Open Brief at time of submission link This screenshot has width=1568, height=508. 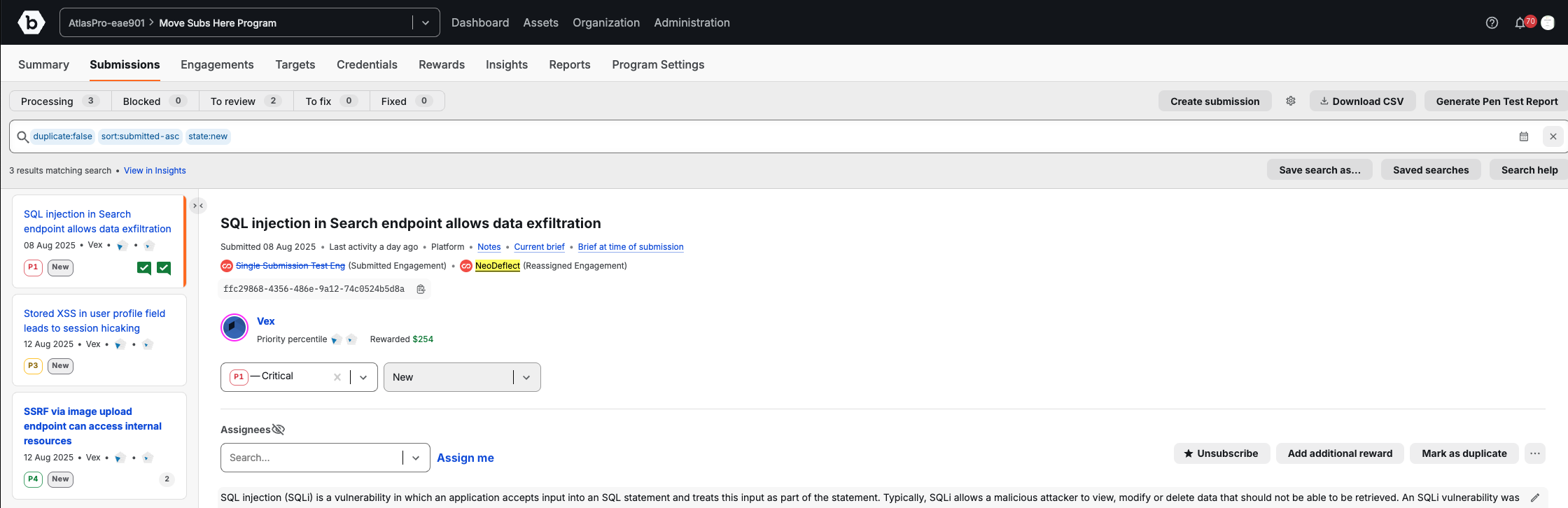tap(631, 247)
